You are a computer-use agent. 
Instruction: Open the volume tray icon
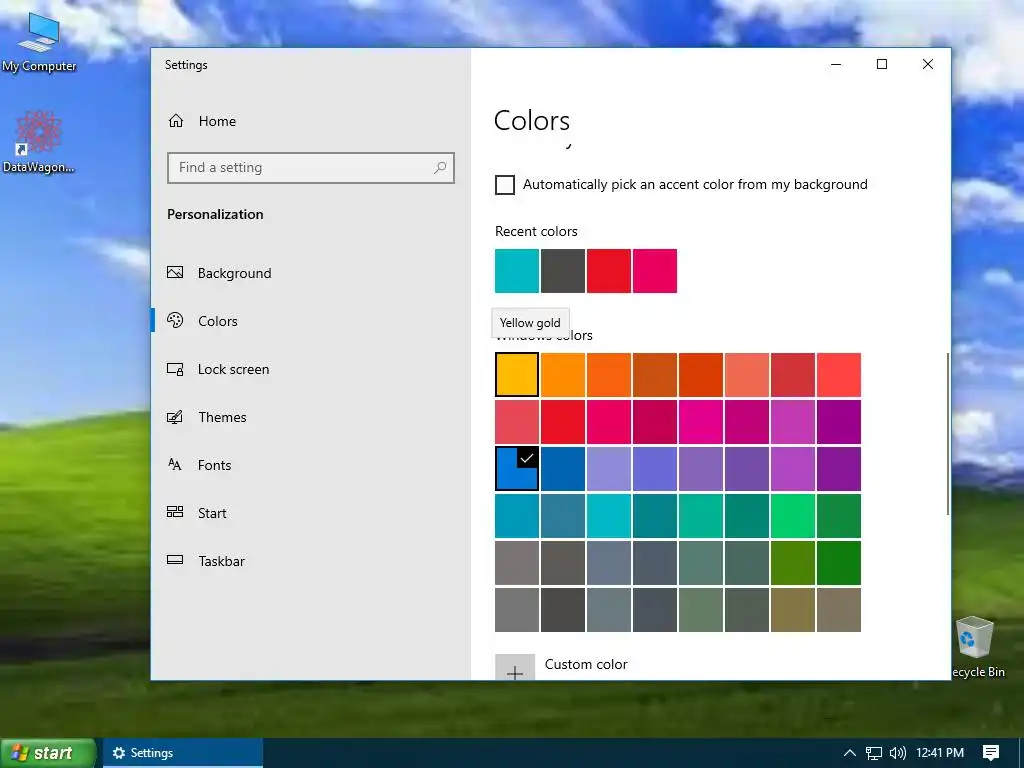coord(897,753)
